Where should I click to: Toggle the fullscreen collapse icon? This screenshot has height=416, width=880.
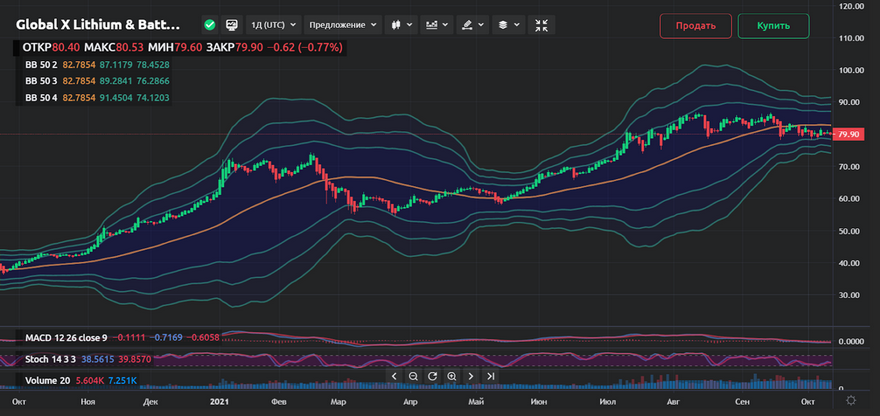pyautogui.click(x=541, y=24)
